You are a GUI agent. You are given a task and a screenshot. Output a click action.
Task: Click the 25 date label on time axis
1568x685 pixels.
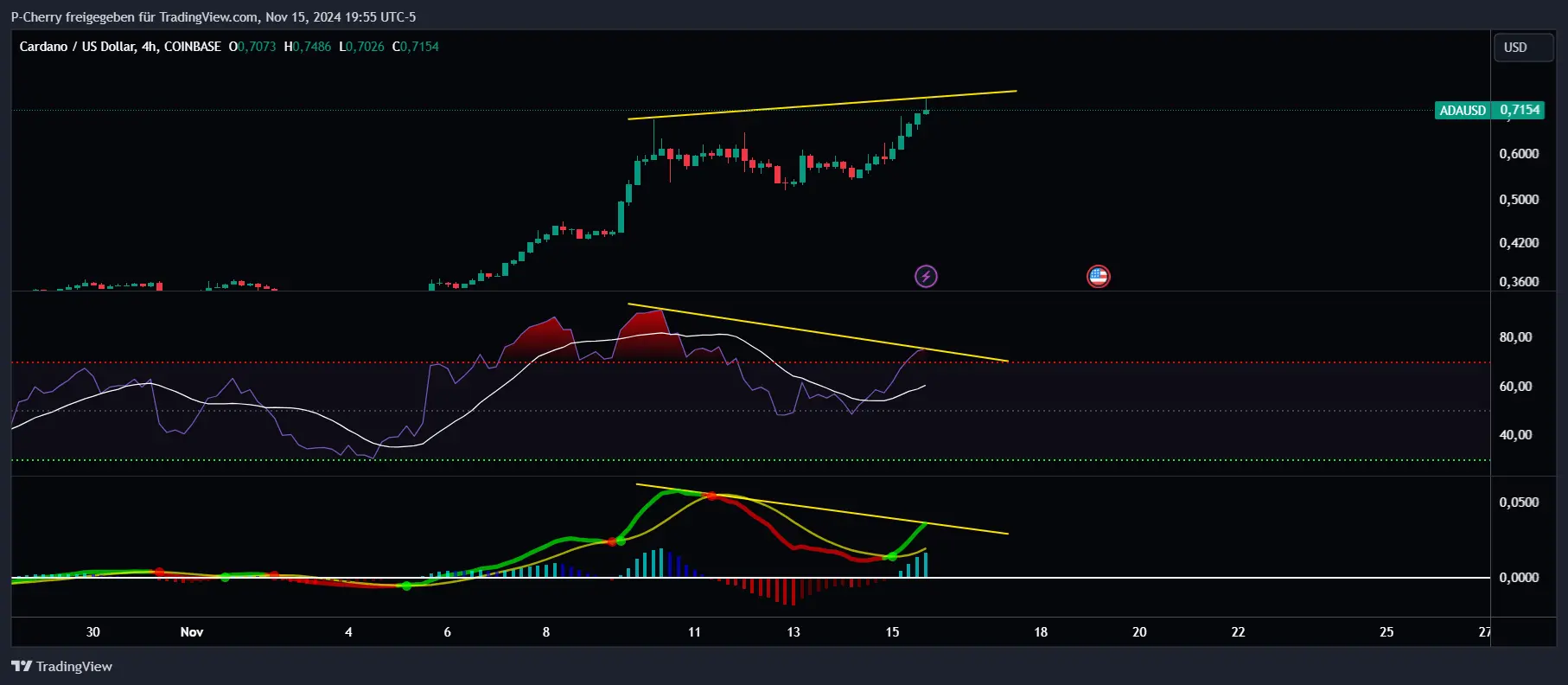click(1386, 632)
